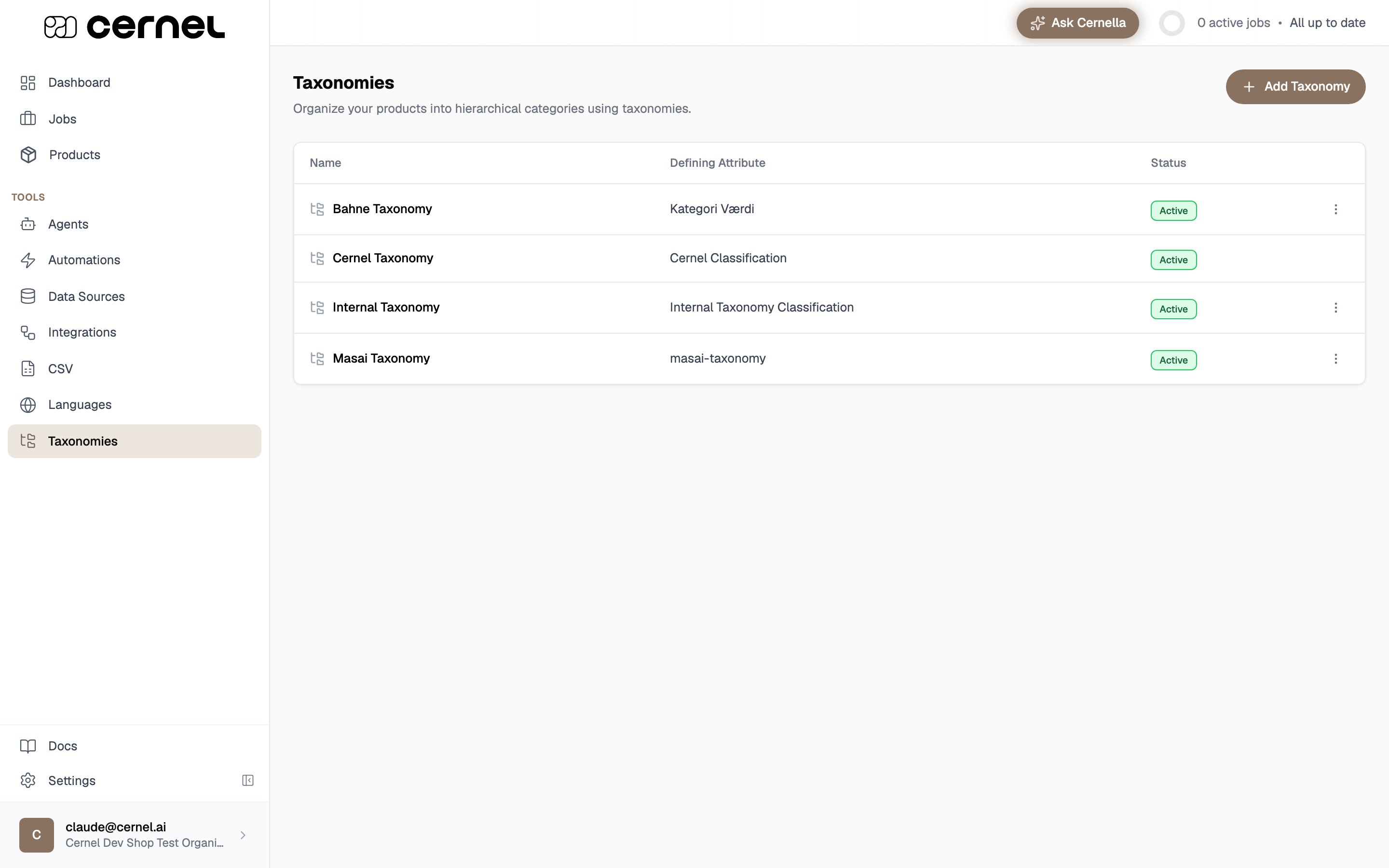Click the All up to date text

(1327, 23)
